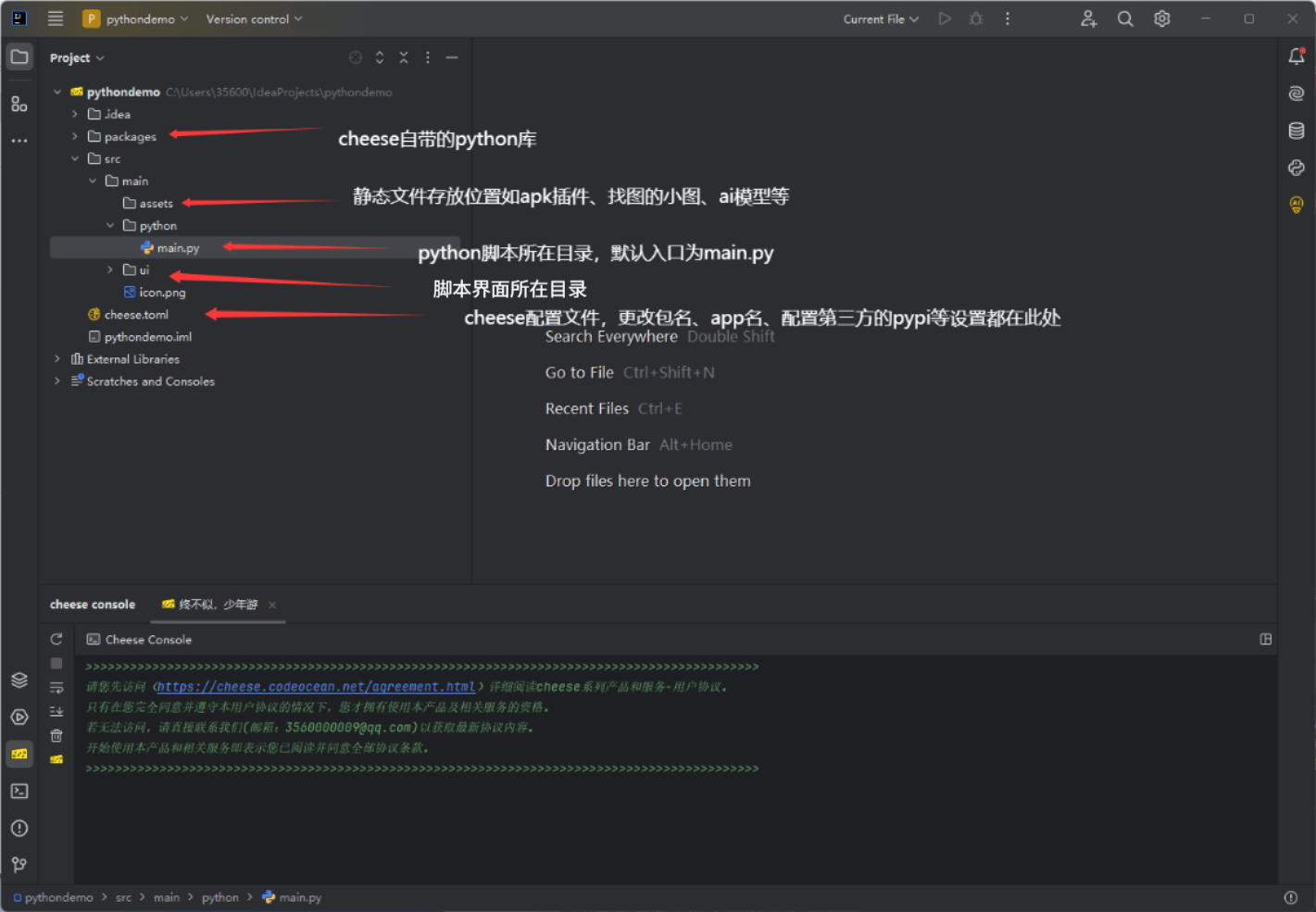Run the project with the play button
The width and height of the screenshot is (1316, 912).
pos(945,18)
